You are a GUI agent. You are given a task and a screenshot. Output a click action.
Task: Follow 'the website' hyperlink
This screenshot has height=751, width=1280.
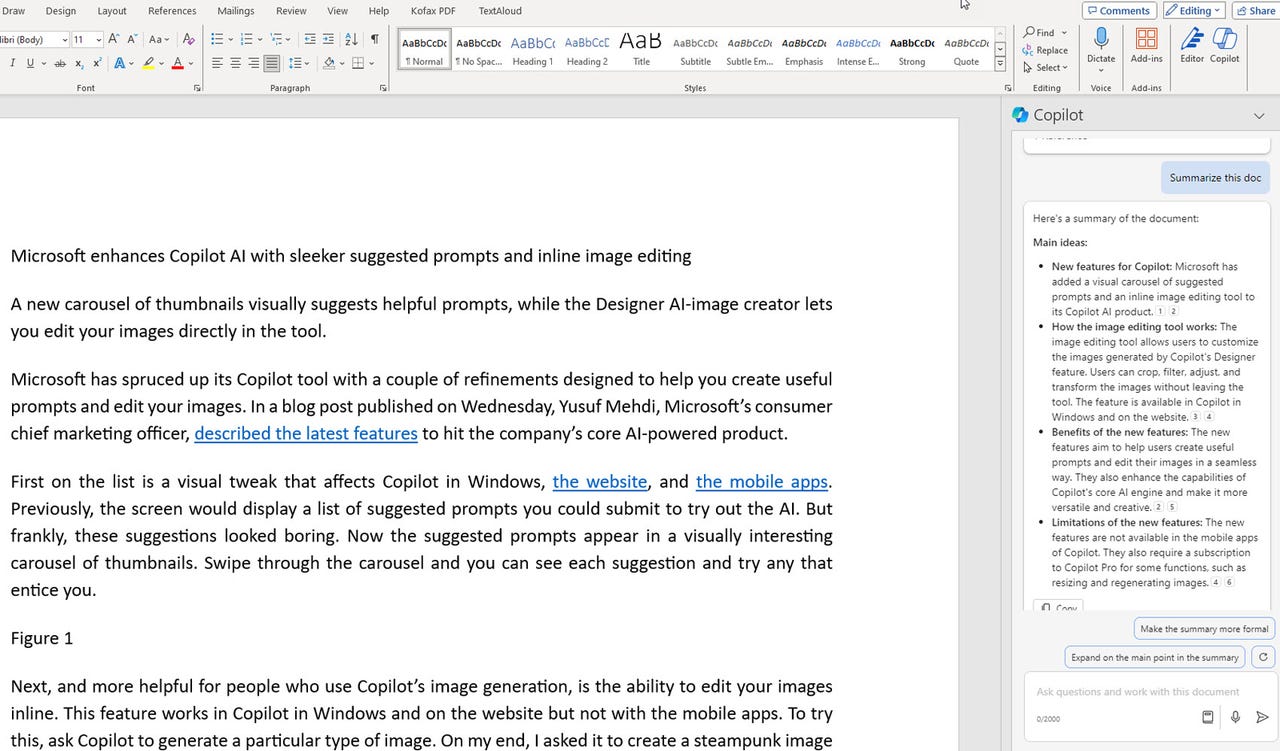tap(600, 481)
